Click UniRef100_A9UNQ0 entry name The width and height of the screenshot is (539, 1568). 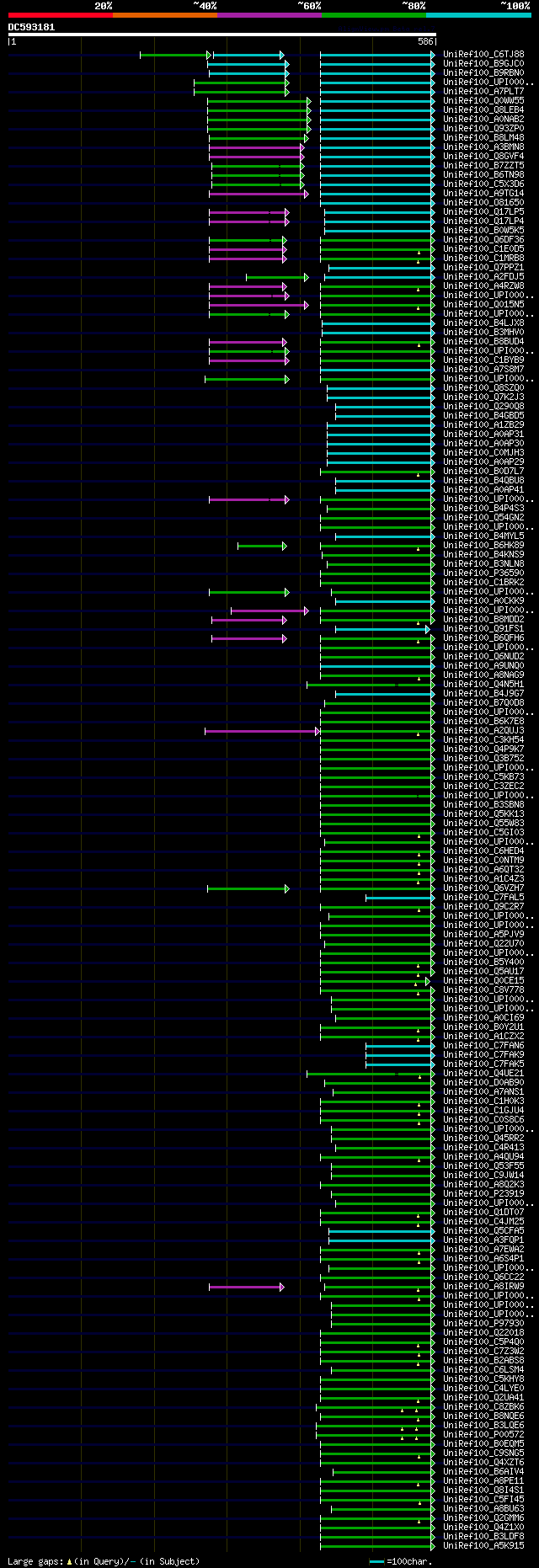(483, 666)
